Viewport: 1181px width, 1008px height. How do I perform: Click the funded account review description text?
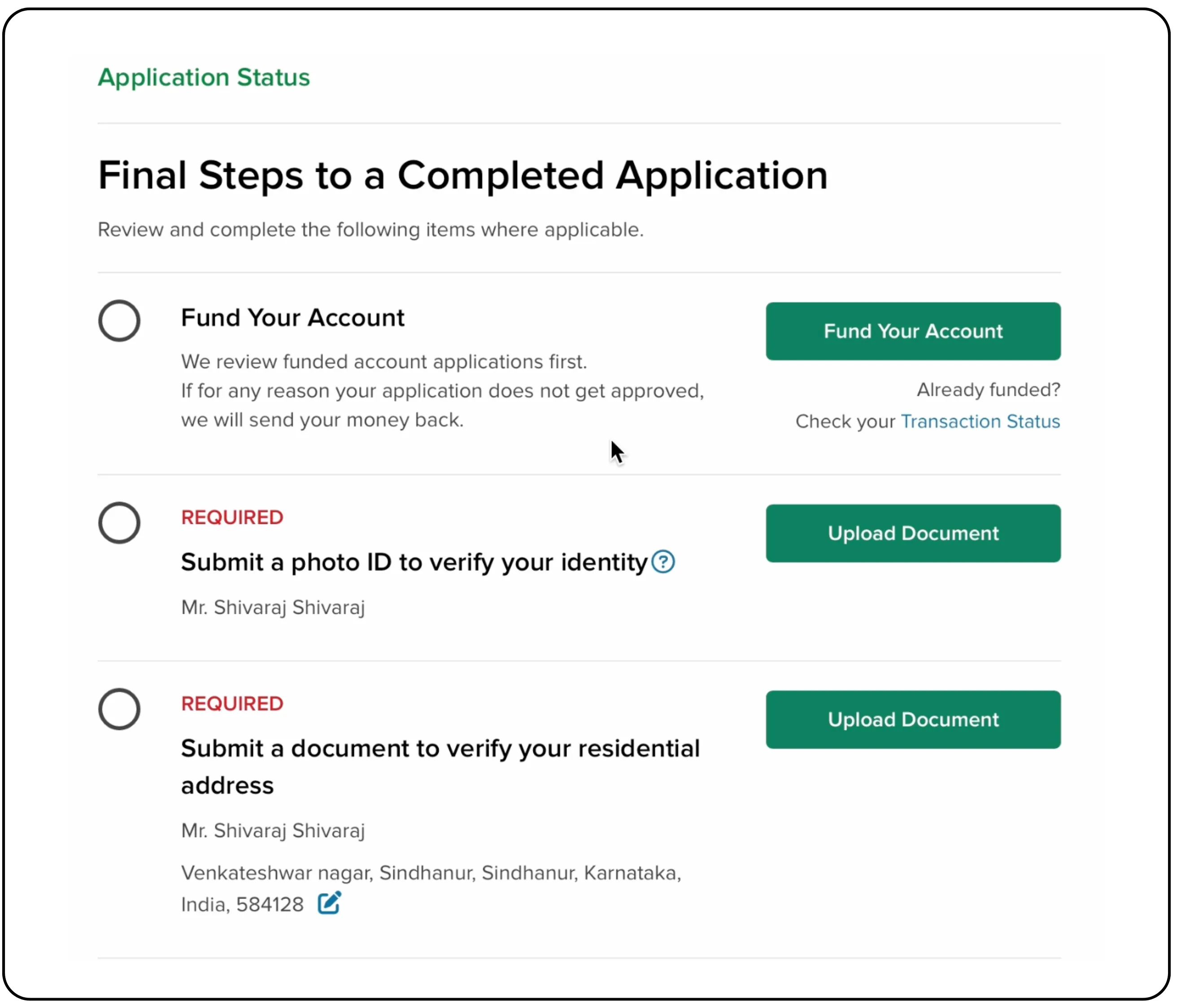(x=383, y=361)
